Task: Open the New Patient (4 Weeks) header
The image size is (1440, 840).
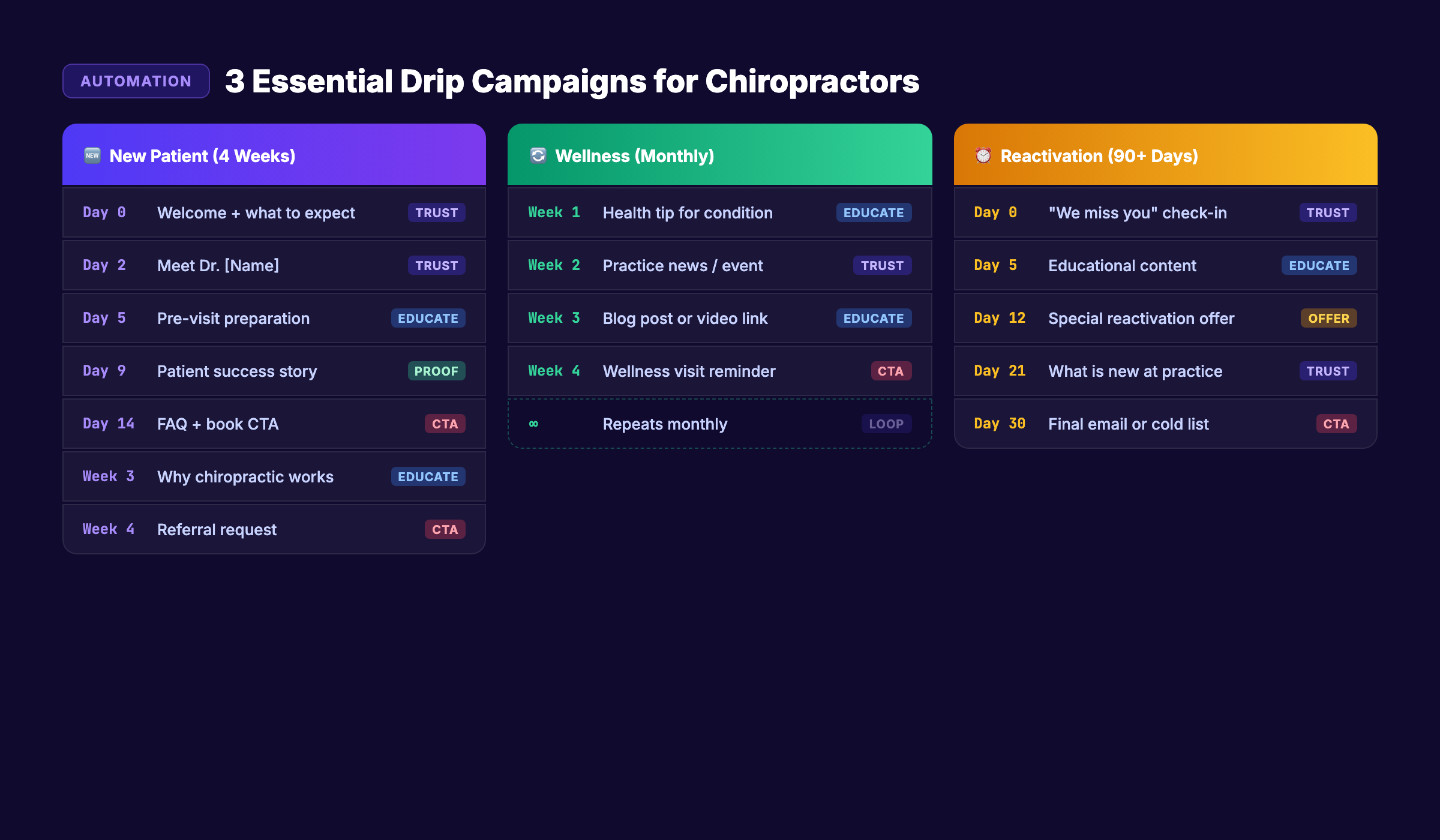Action: [x=274, y=155]
